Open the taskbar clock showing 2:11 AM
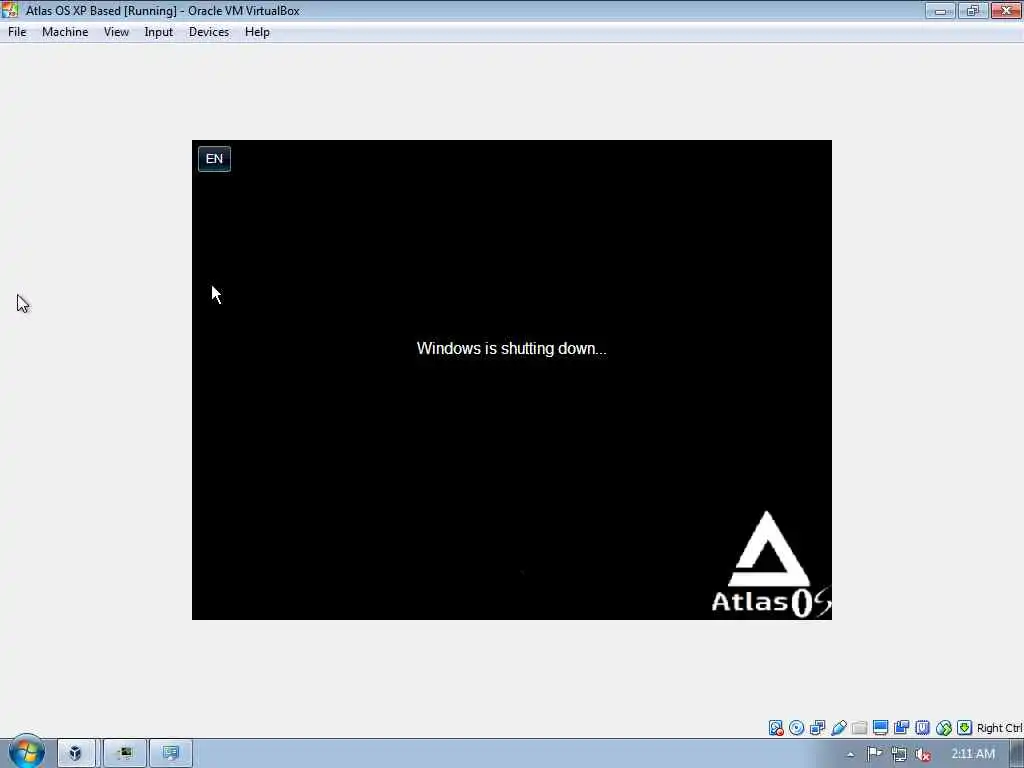The width and height of the screenshot is (1024, 768). coord(973,754)
